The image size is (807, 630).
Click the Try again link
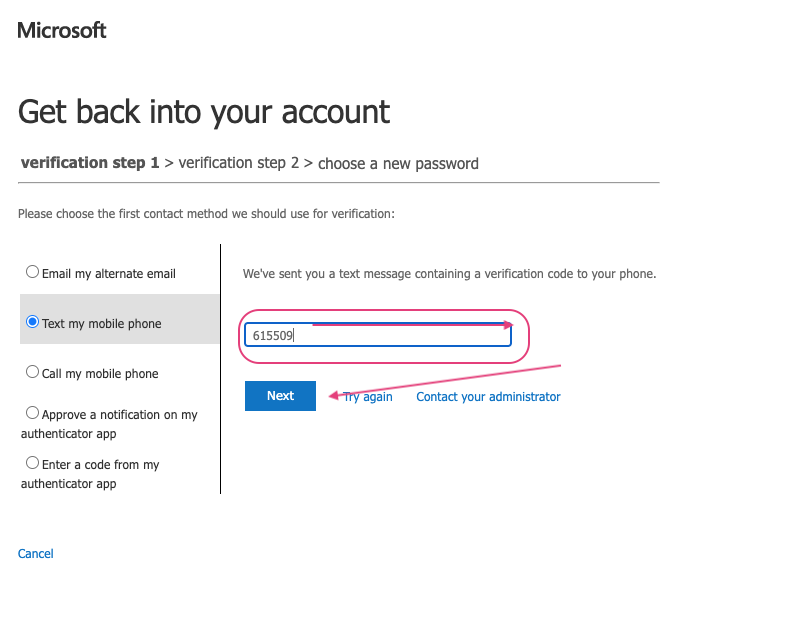click(367, 397)
